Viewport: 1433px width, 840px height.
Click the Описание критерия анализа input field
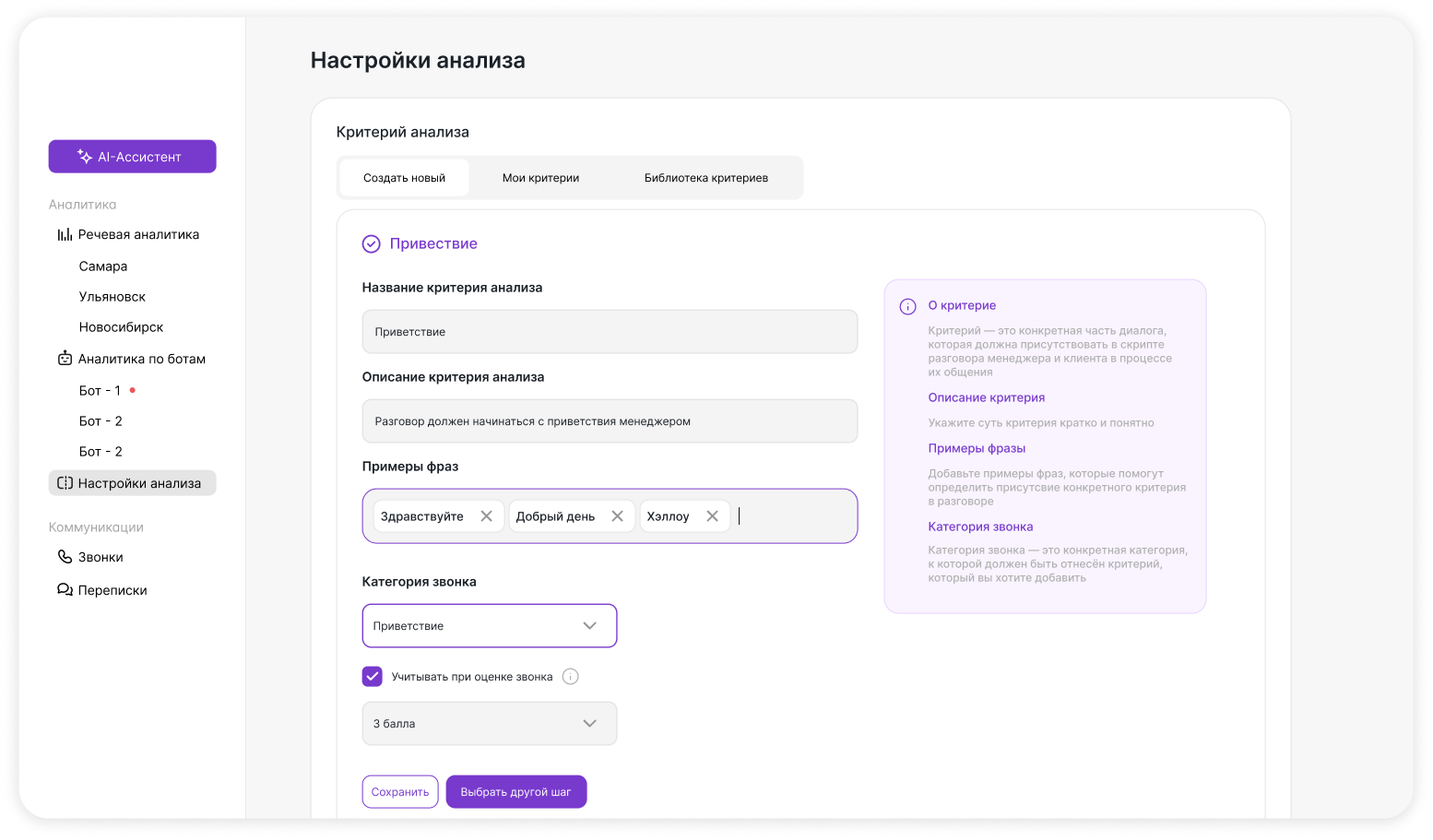(x=610, y=421)
